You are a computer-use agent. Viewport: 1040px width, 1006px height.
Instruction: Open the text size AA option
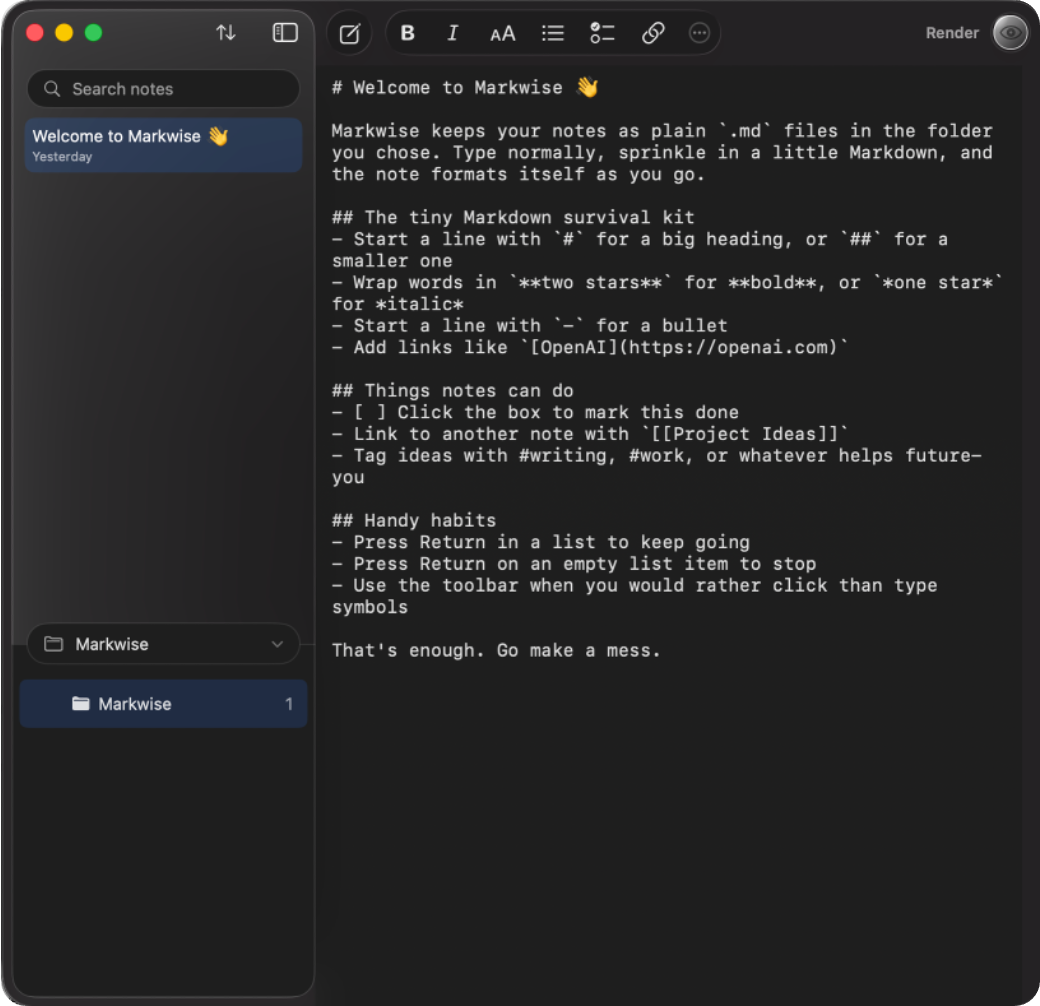pyautogui.click(x=502, y=34)
